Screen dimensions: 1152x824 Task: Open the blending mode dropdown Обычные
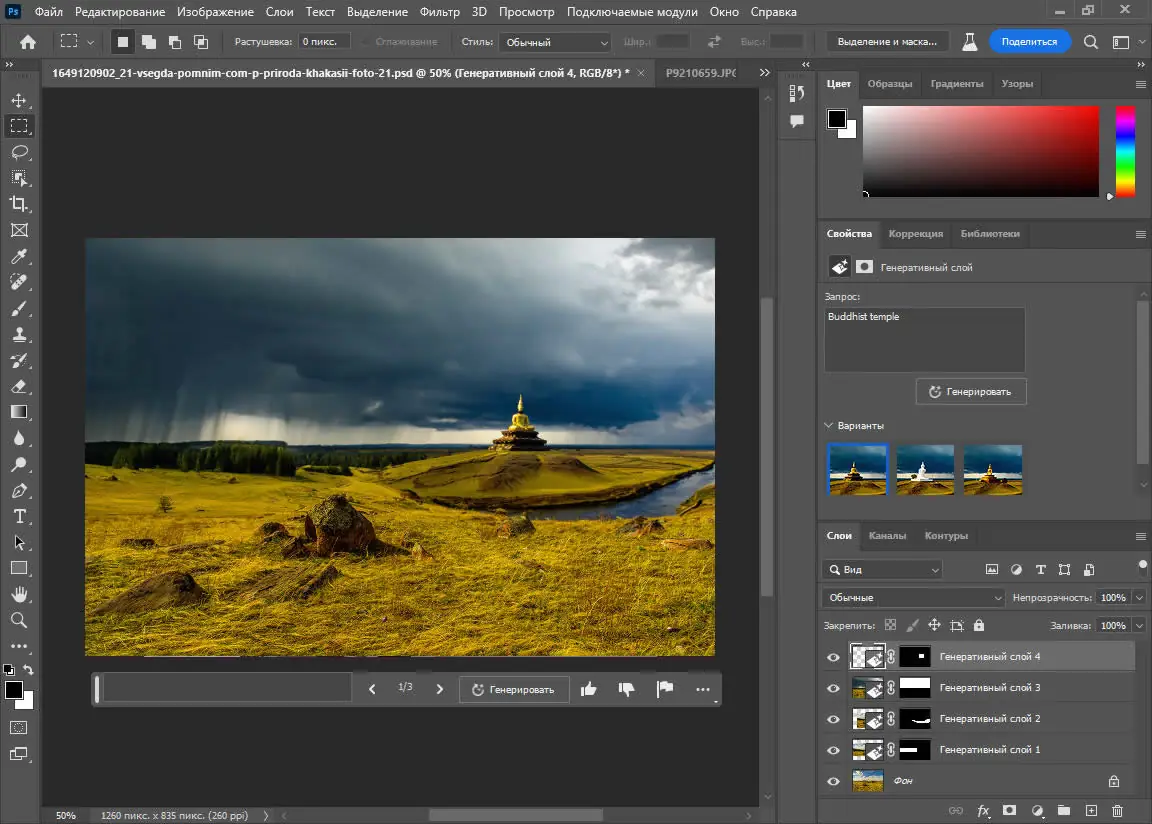pyautogui.click(x=911, y=597)
